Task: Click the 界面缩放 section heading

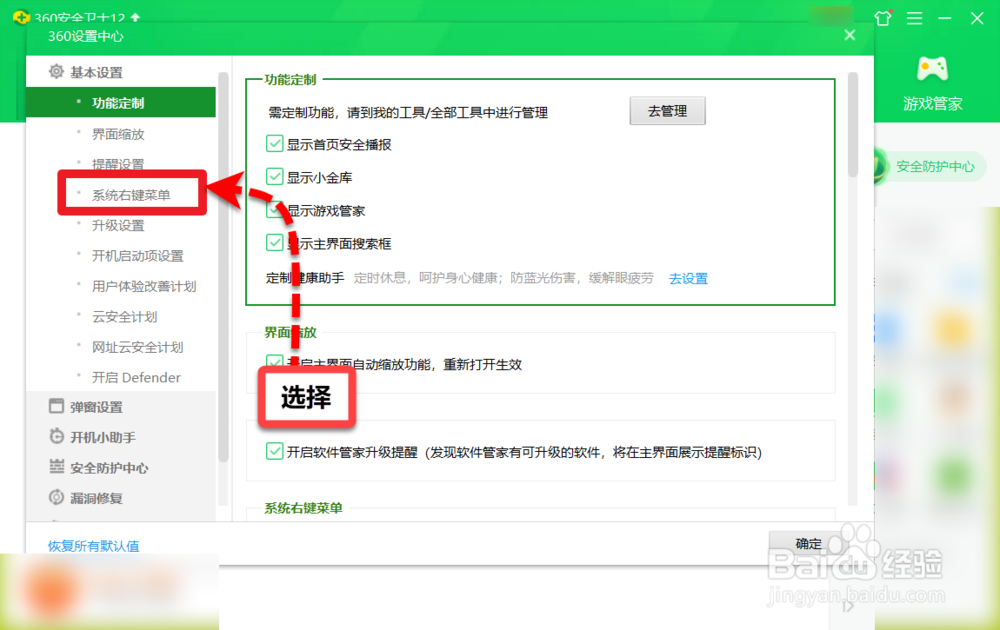Action: point(291,332)
